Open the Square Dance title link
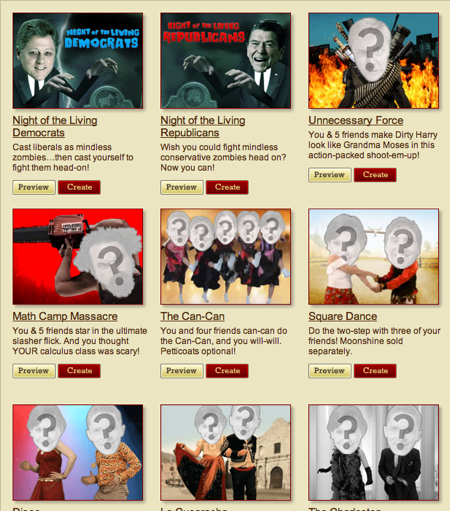Screen dimensions: 450x511 (343, 316)
